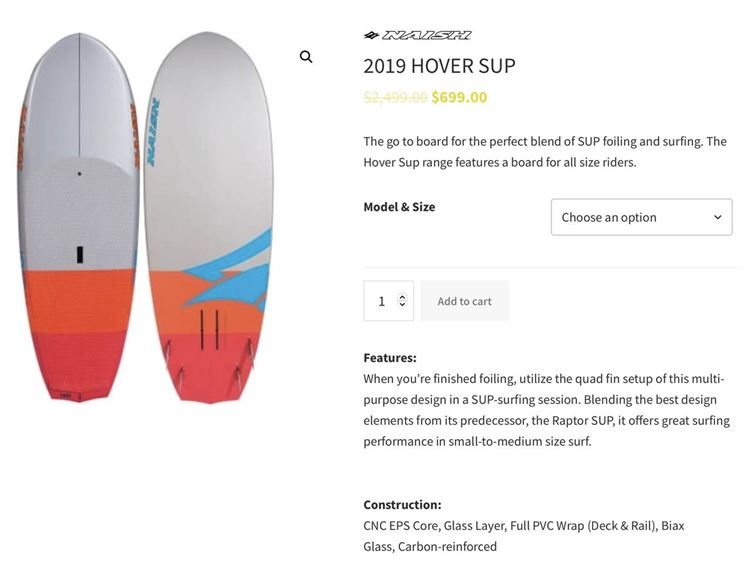Click the "Construction:" heading
The width and height of the screenshot is (750, 562).
402,504
